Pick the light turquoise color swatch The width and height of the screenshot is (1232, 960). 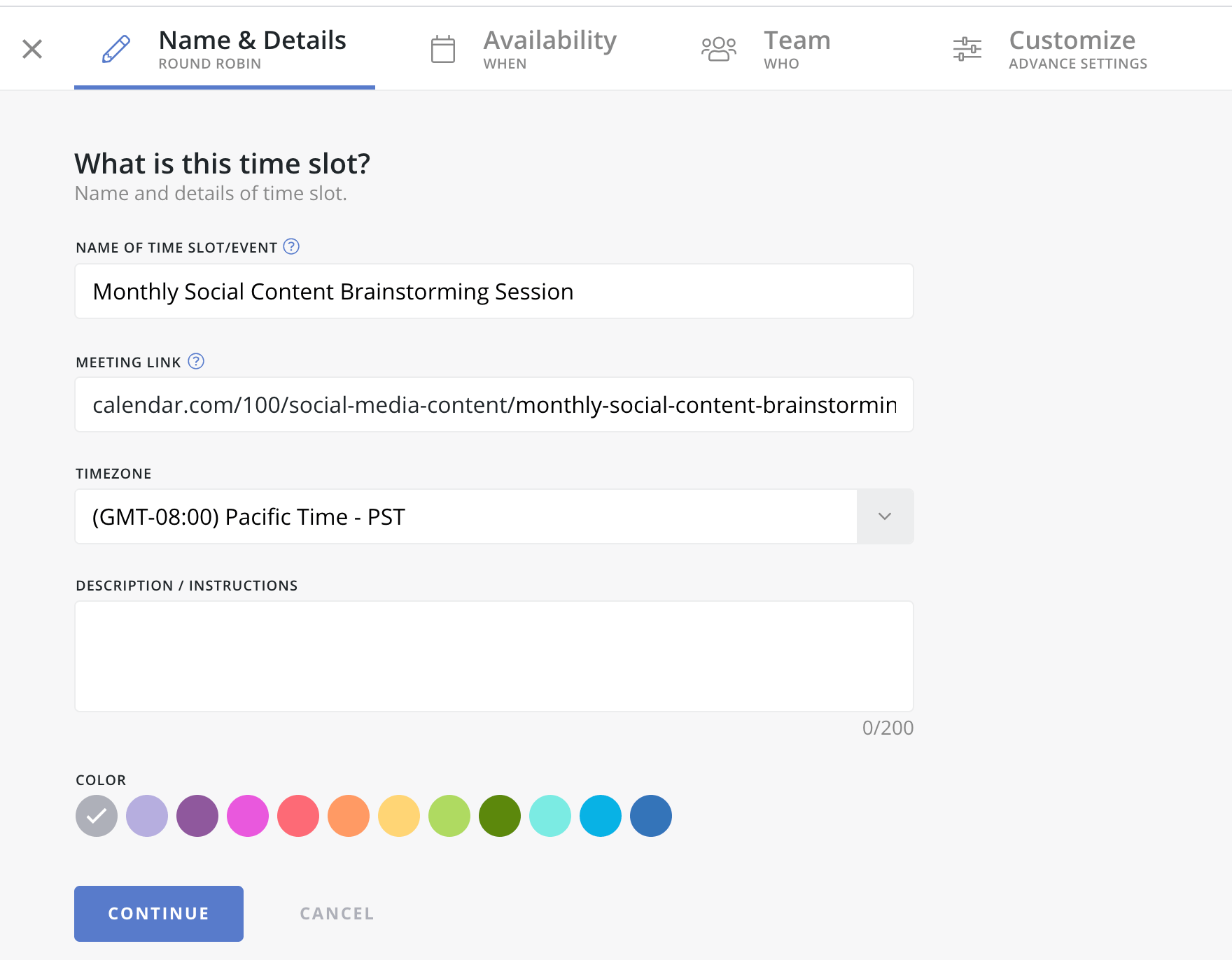coord(550,816)
